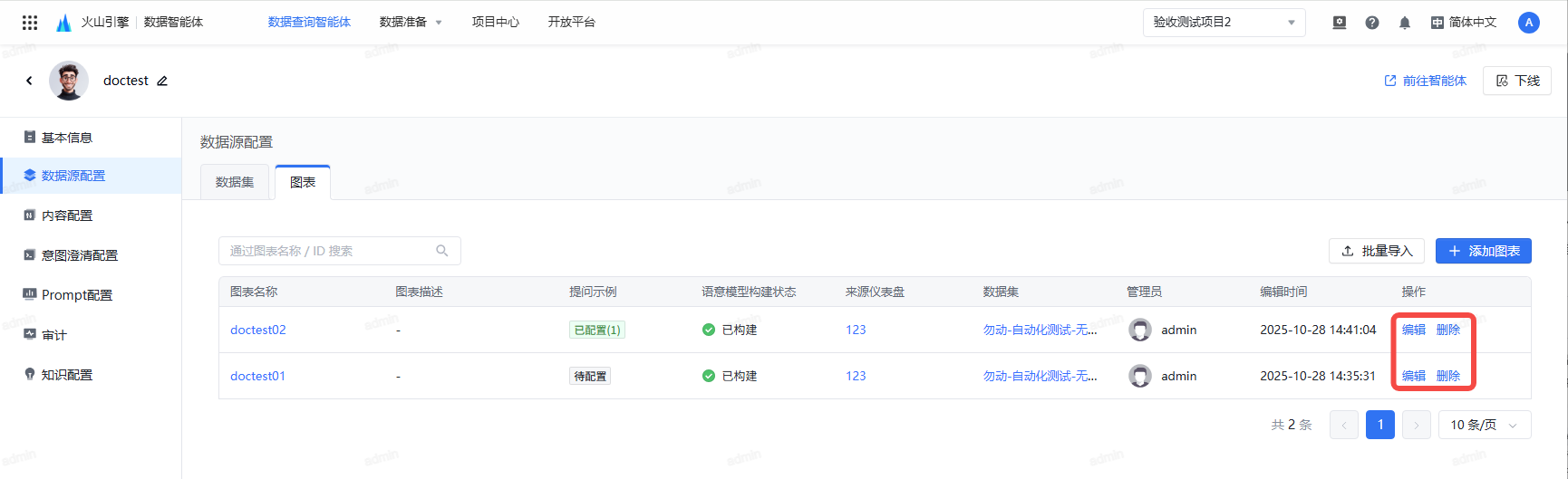Click the chart name search field
This screenshot has width=1568, height=479.
point(326,251)
